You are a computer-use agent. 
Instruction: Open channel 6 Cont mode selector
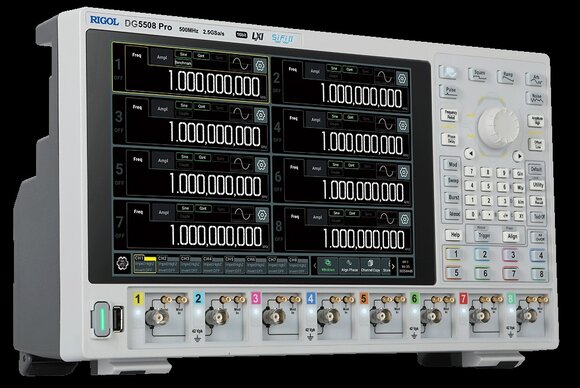coord(351,165)
